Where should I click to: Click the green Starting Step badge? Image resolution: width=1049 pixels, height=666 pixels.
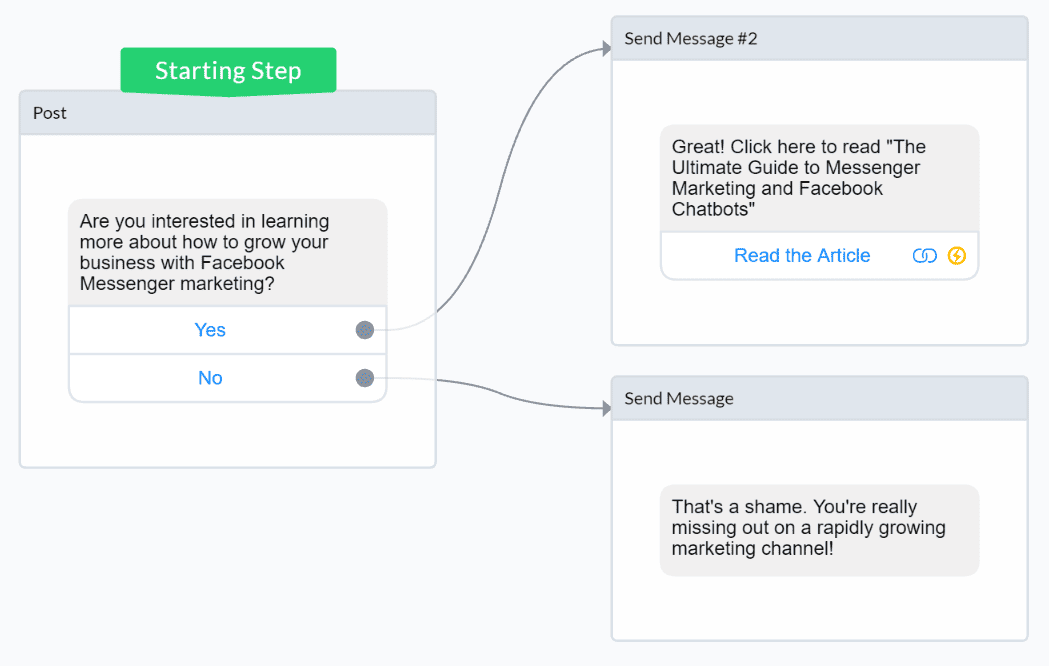tap(228, 71)
